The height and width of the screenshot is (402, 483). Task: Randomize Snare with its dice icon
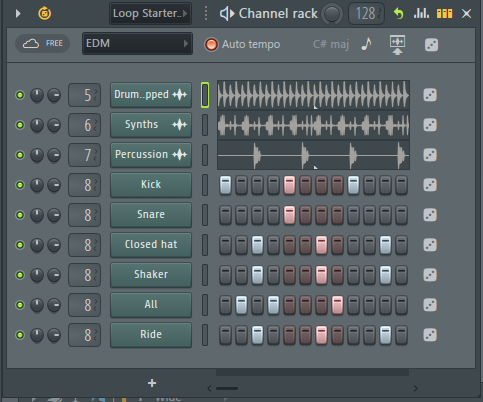pos(430,215)
